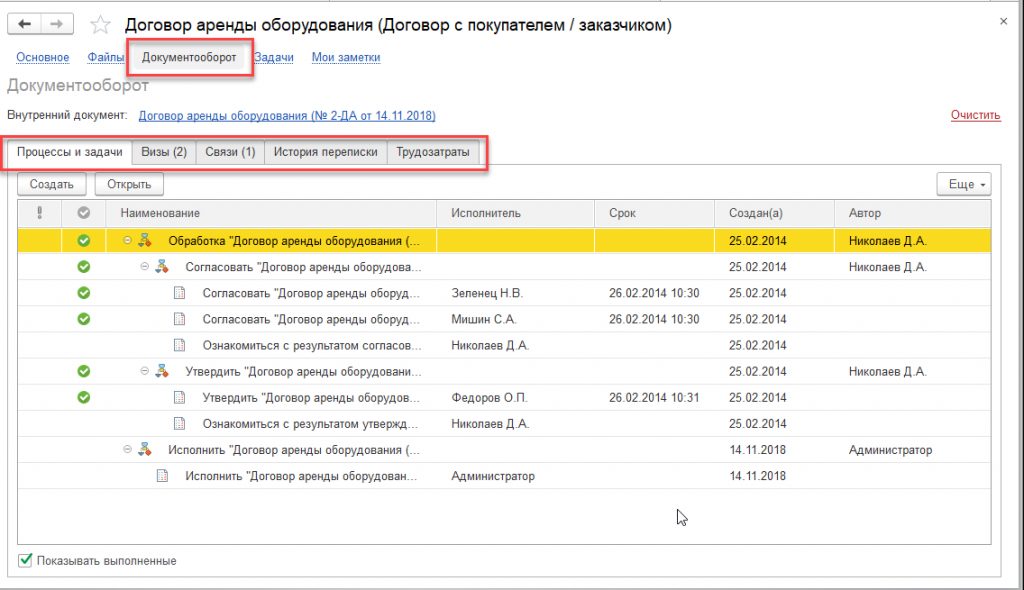This screenshot has width=1024, height=590.
Task: Click the 26.02.2014 10:31 deadline cell
Action: 654,397
